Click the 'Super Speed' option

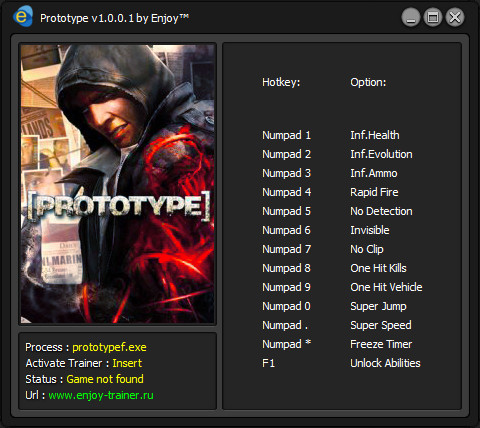(x=381, y=325)
